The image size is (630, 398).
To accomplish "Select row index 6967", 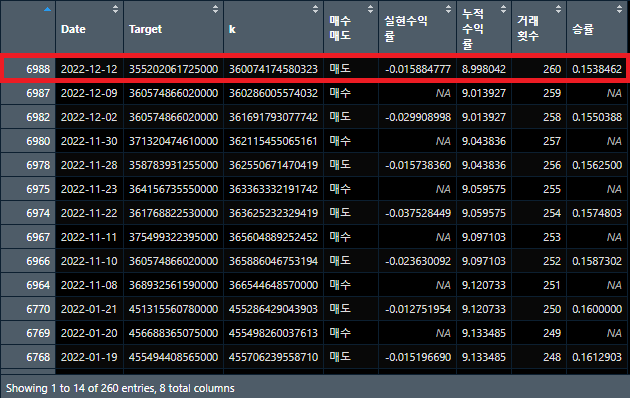I will 38,237.
